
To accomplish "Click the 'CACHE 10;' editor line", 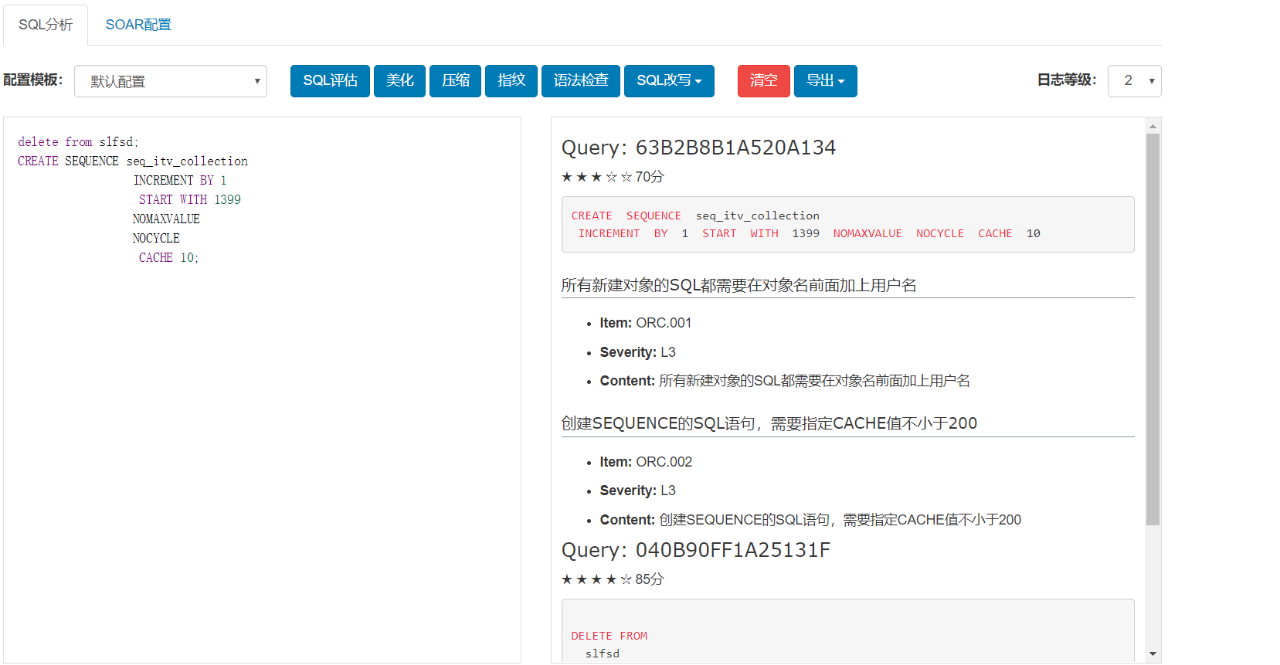I will point(169,257).
